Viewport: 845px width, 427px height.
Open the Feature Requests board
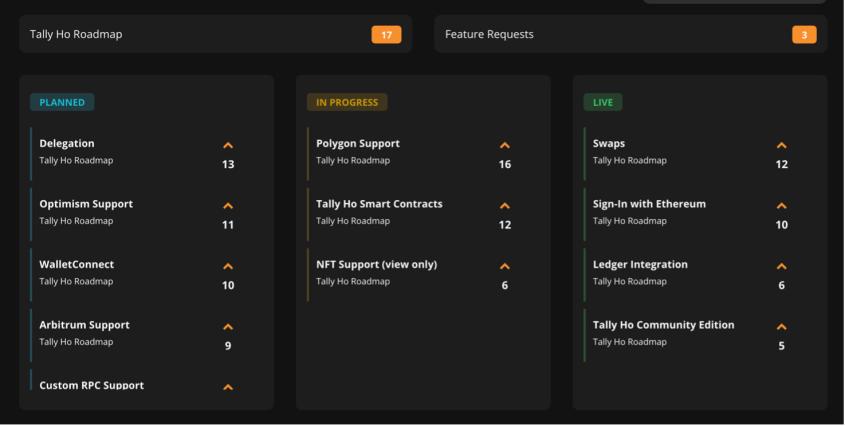631,34
